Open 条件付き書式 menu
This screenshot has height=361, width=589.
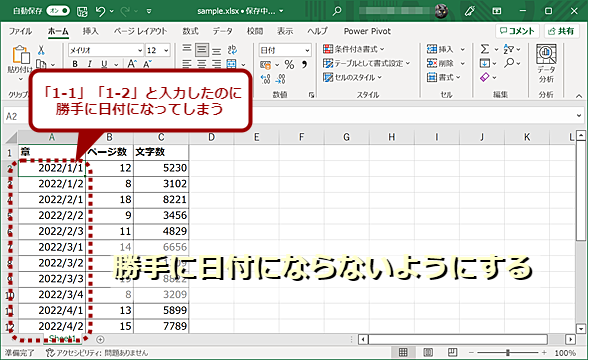[x=353, y=49]
